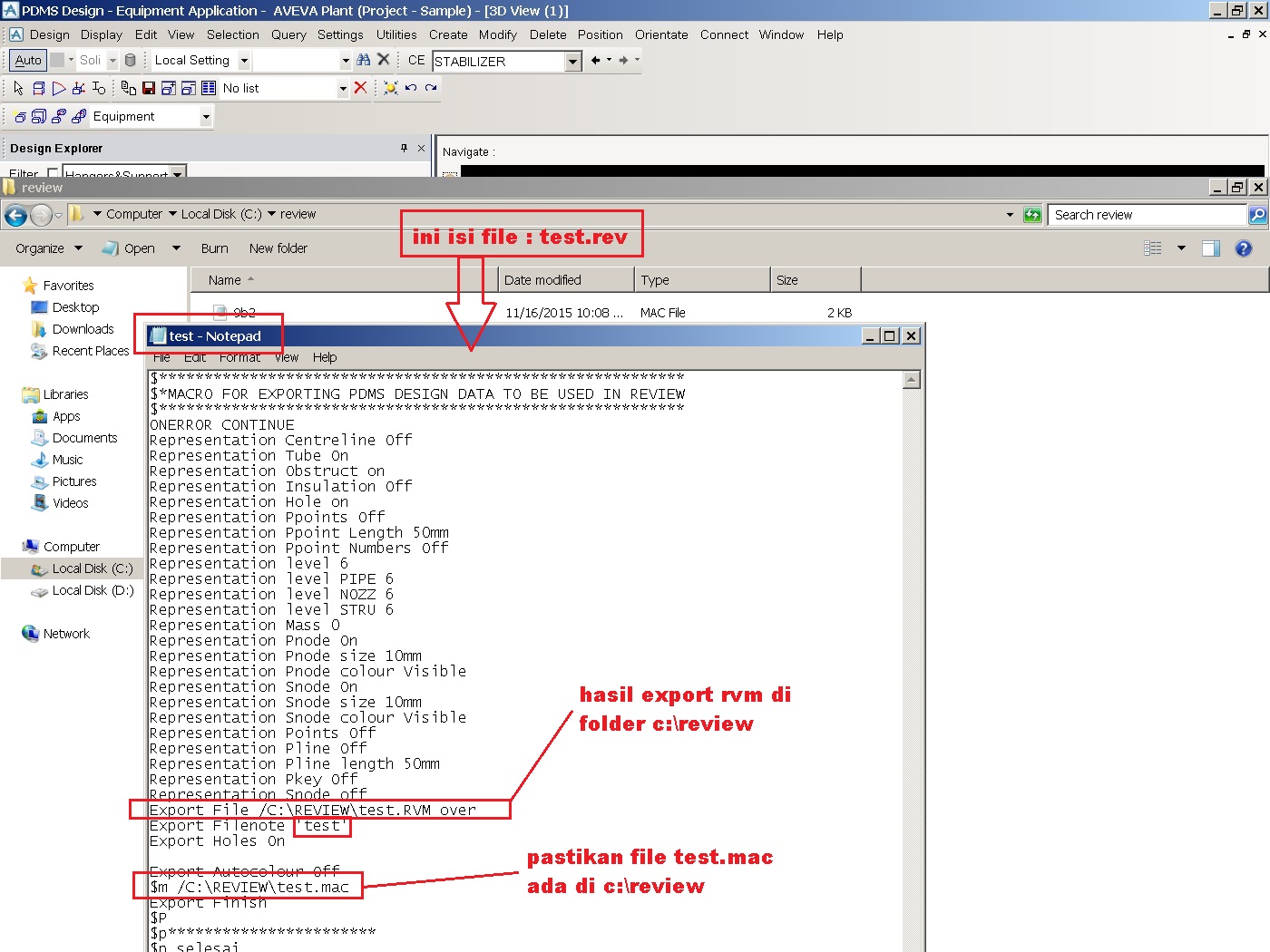Click the binoculars find icon in PDMS toolbar
The height and width of the screenshot is (952, 1270).
(364, 60)
